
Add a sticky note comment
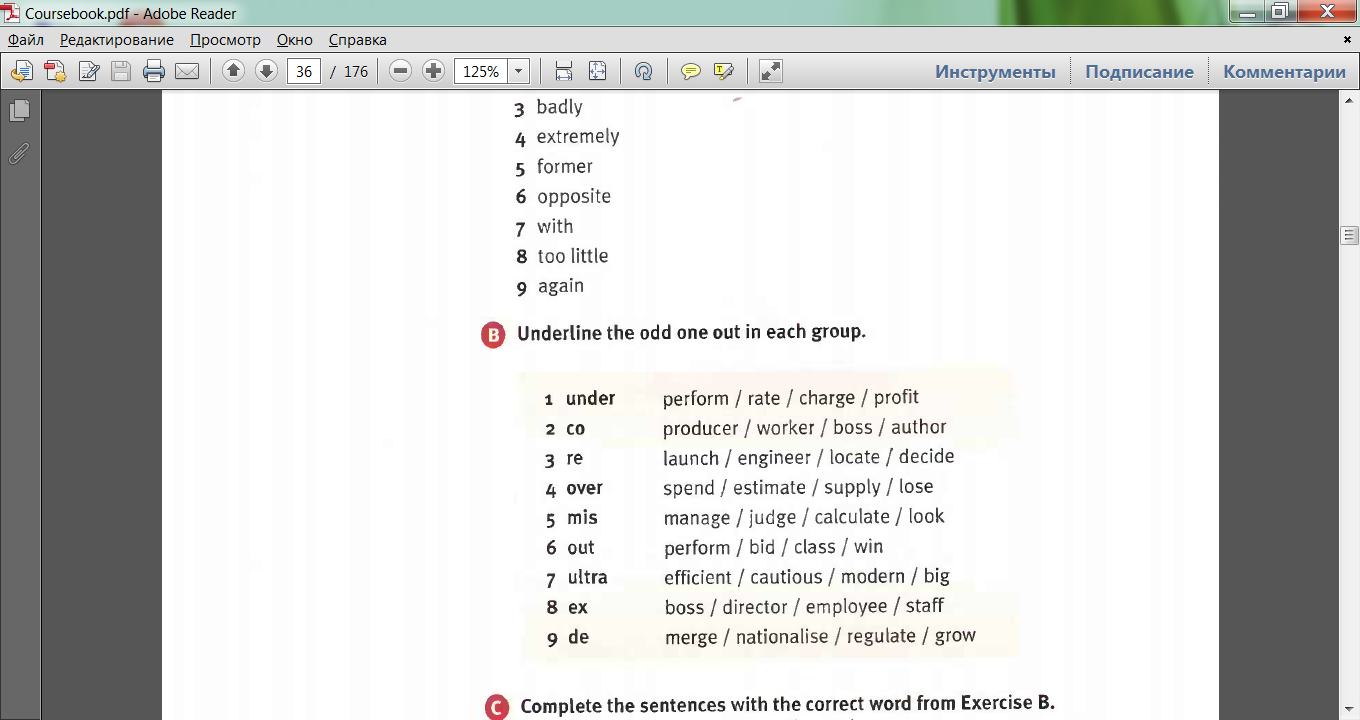[x=690, y=71]
